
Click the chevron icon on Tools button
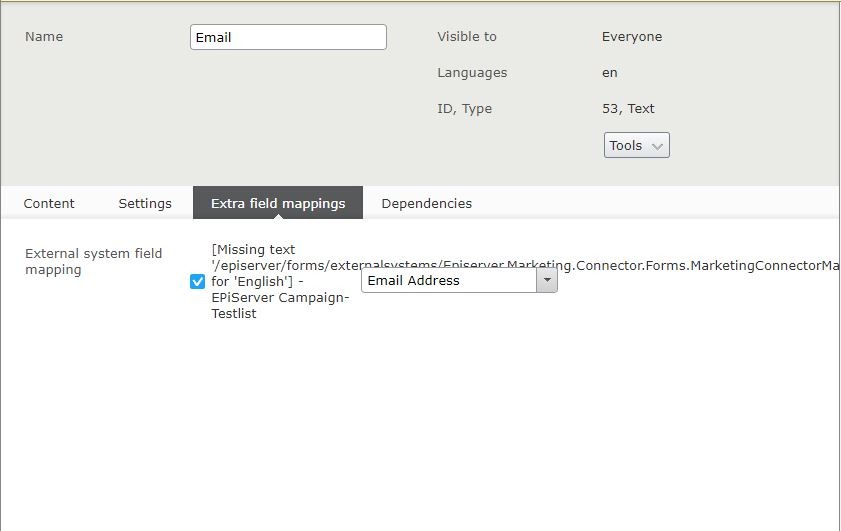coord(657,146)
